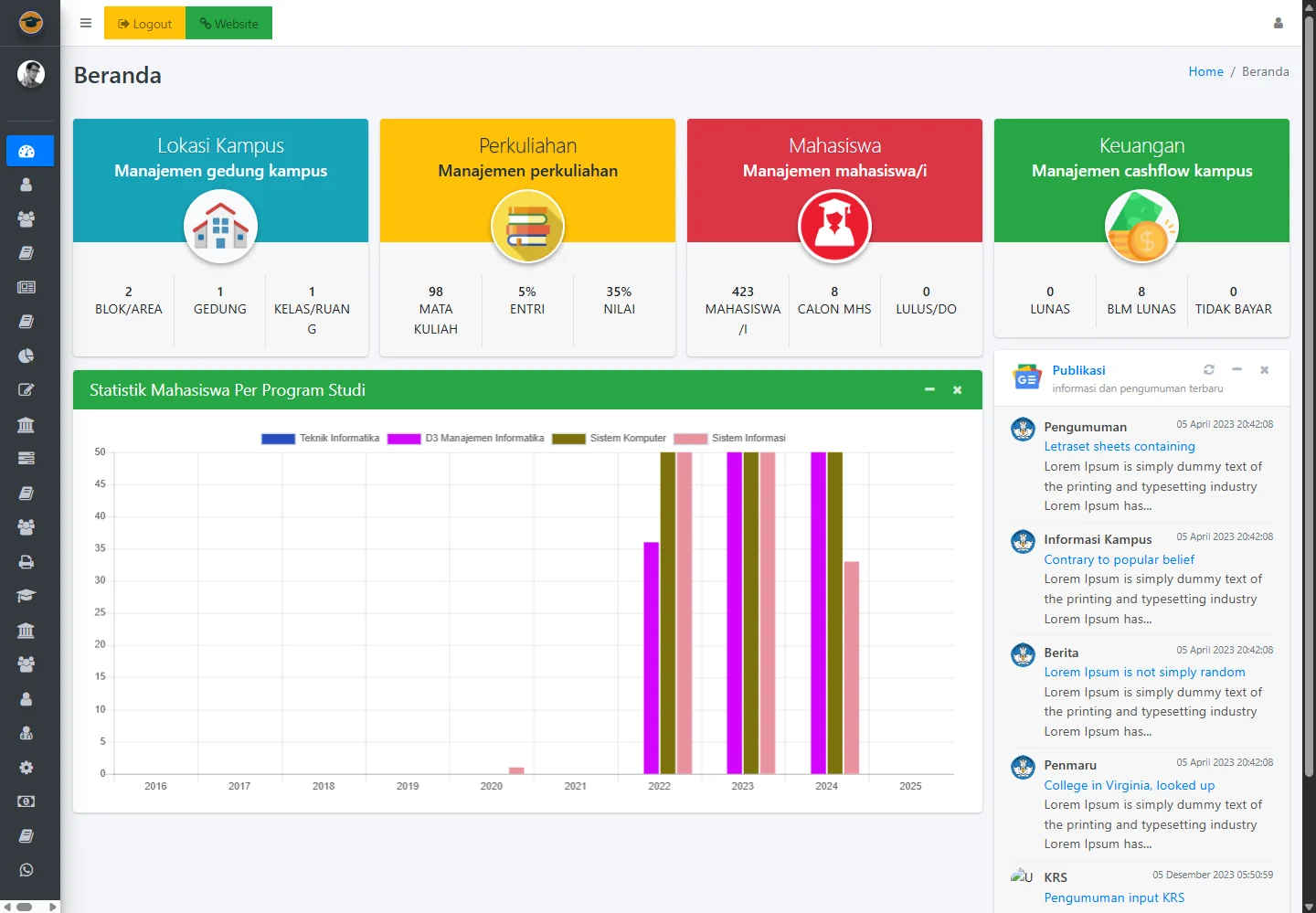
Task: Open the WhatsApp sidebar icon
Action: click(x=26, y=870)
